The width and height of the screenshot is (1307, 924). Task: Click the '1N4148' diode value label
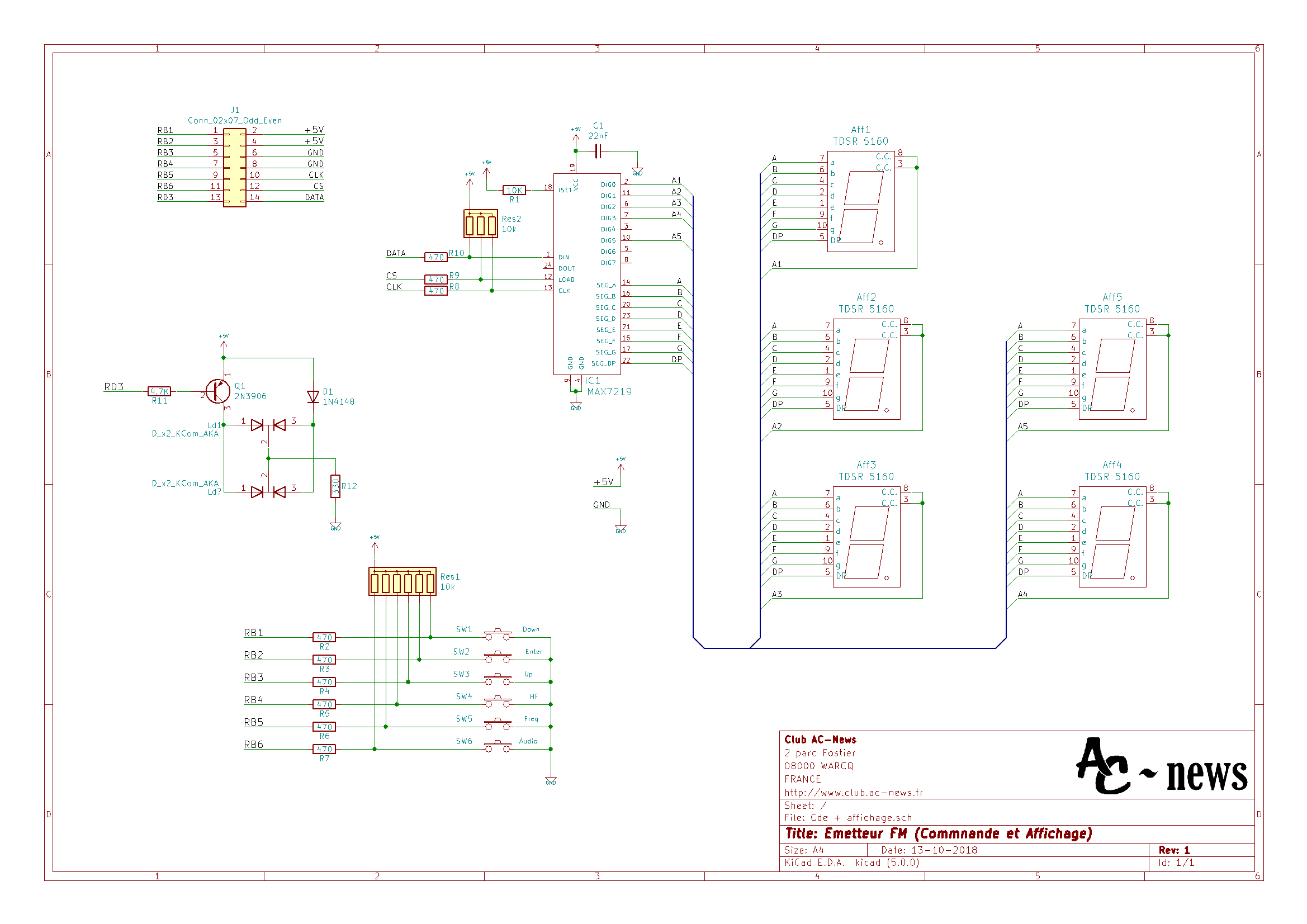click(x=338, y=402)
